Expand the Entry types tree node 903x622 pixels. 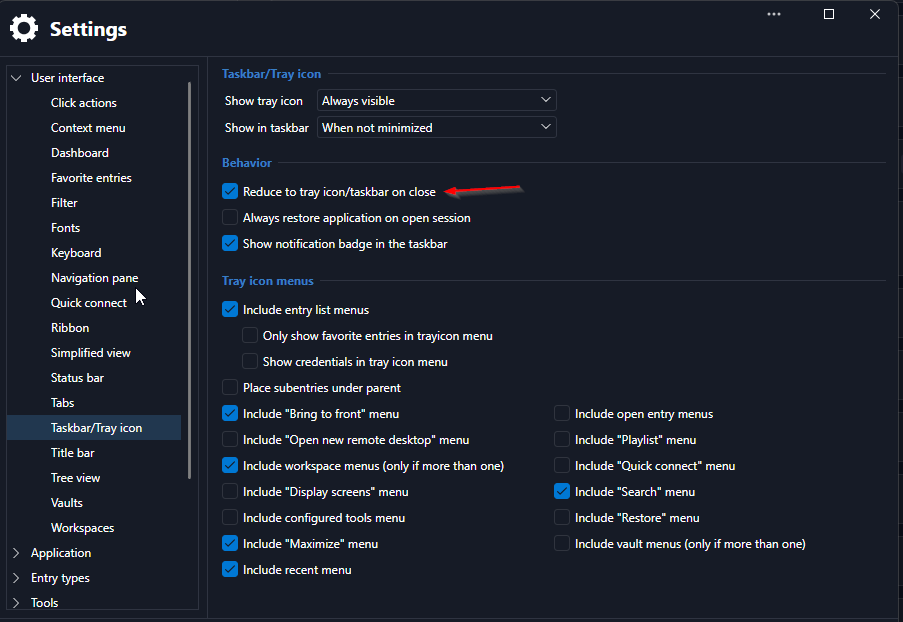16,578
